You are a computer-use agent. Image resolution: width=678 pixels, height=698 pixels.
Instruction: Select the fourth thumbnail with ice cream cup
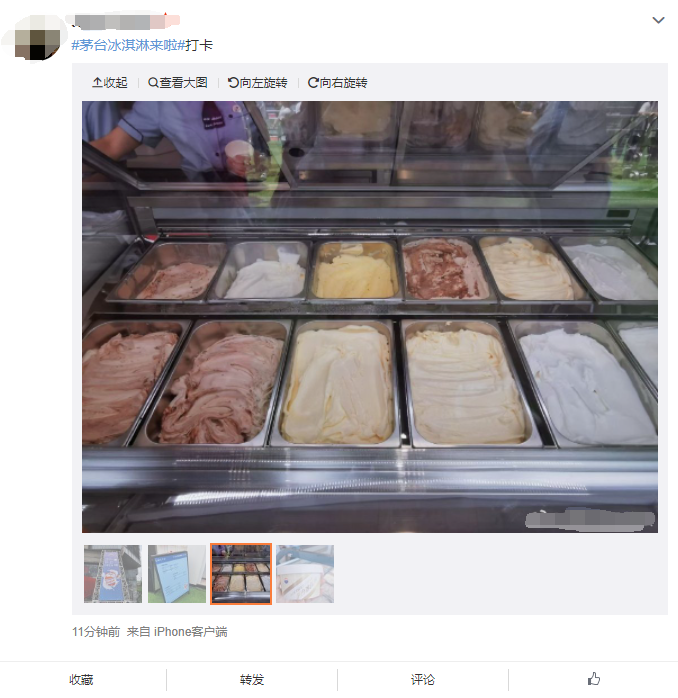click(305, 574)
